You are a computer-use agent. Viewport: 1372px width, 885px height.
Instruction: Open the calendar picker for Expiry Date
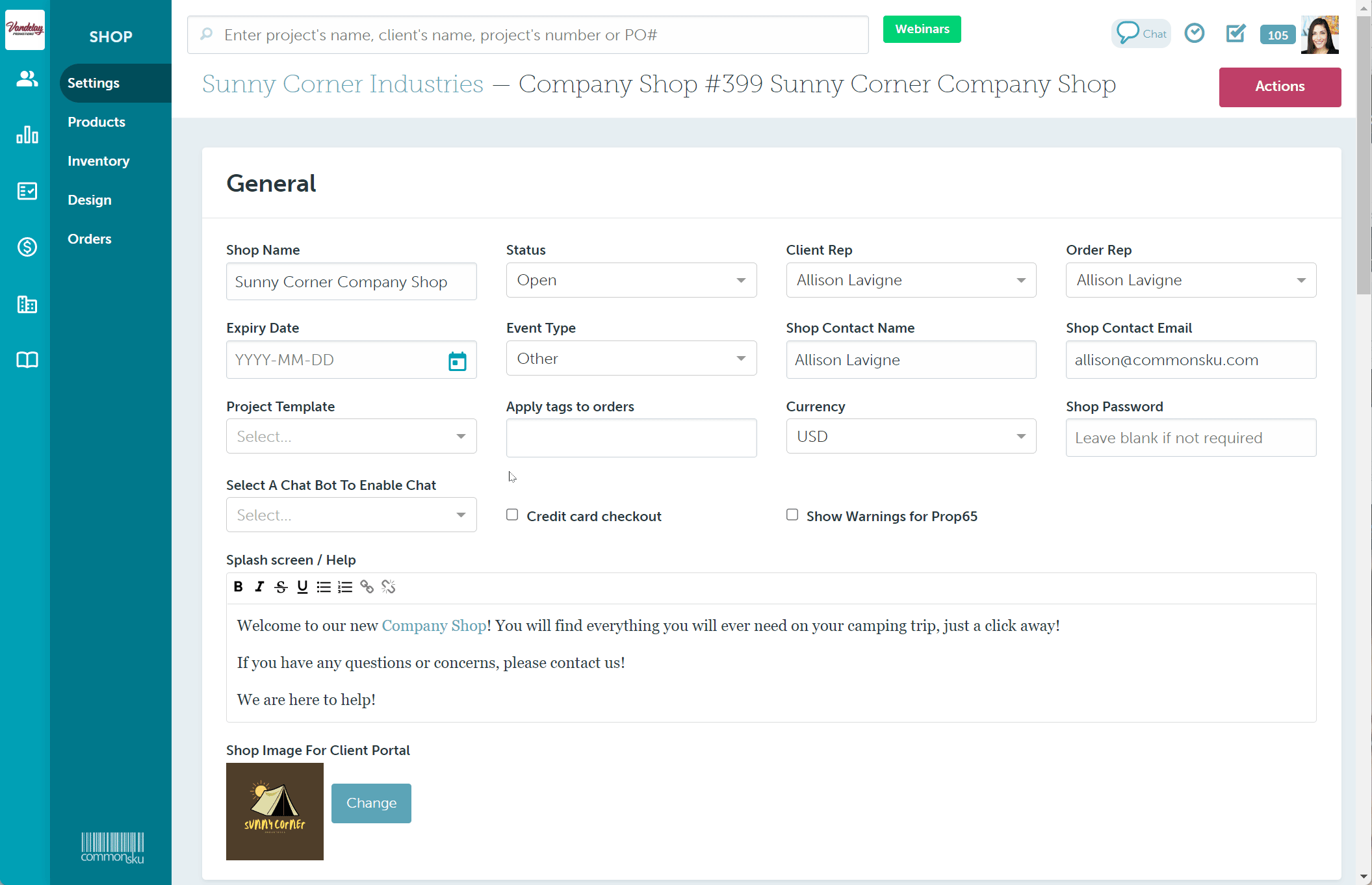click(x=457, y=361)
